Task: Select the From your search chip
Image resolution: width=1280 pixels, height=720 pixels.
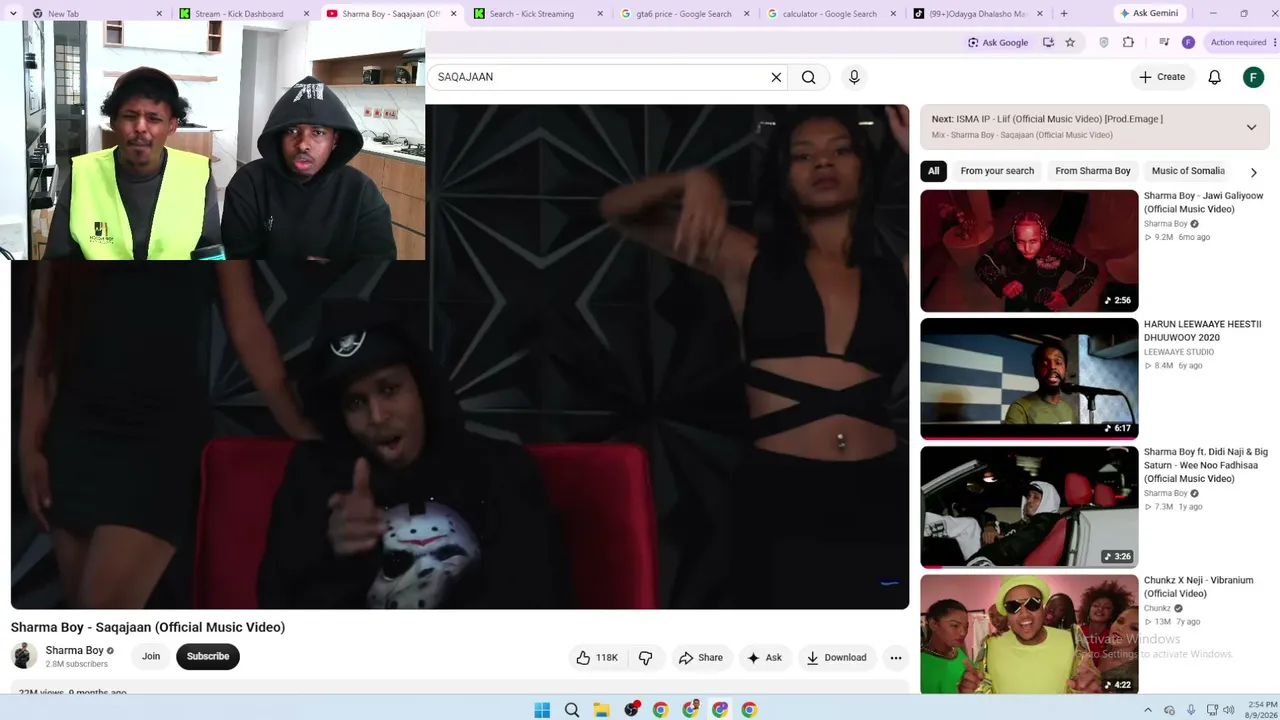Action: (997, 171)
